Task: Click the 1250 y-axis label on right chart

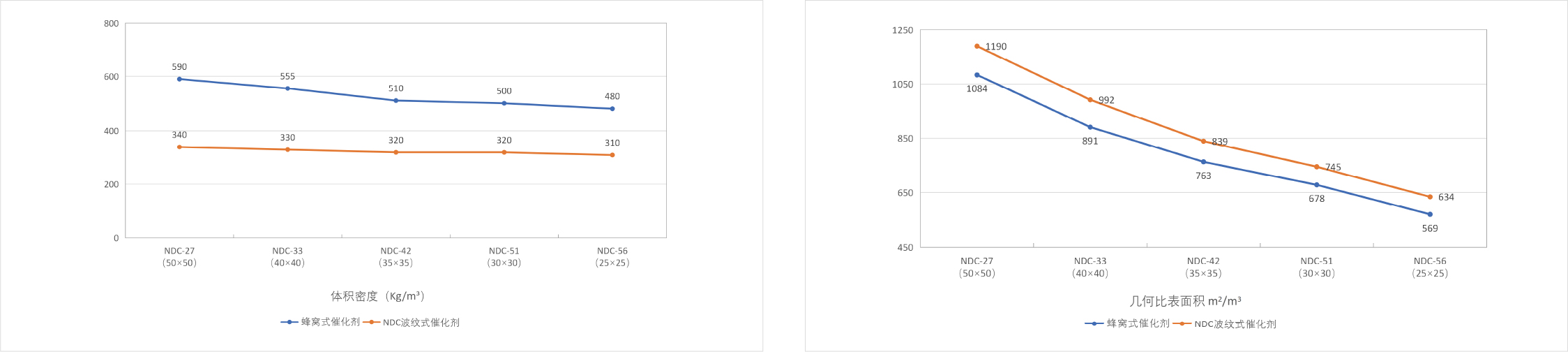Action: [x=902, y=30]
